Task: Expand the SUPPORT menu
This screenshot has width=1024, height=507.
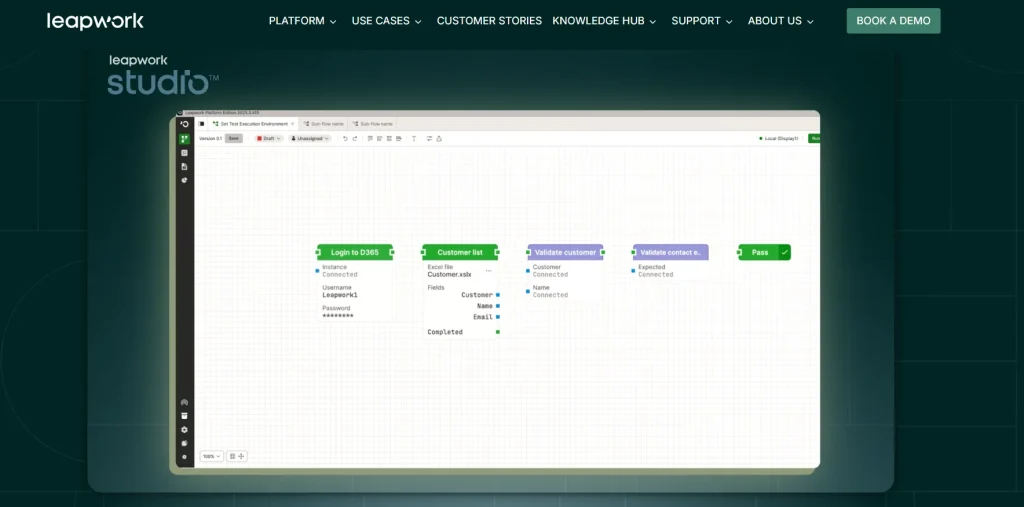Action: click(x=702, y=21)
